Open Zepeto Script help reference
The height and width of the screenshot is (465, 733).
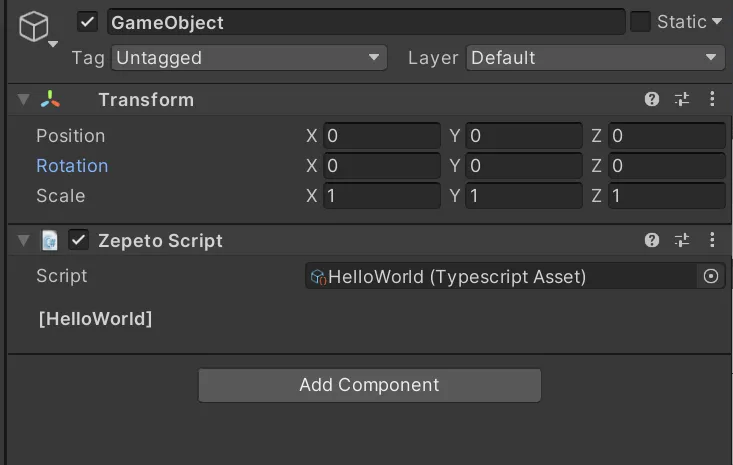pyautogui.click(x=652, y=240)
